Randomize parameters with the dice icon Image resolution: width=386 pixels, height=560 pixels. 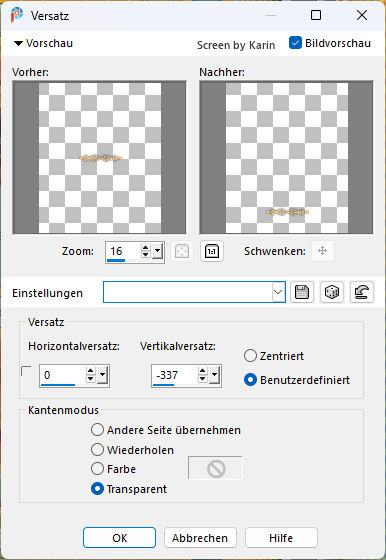point(332,292)
